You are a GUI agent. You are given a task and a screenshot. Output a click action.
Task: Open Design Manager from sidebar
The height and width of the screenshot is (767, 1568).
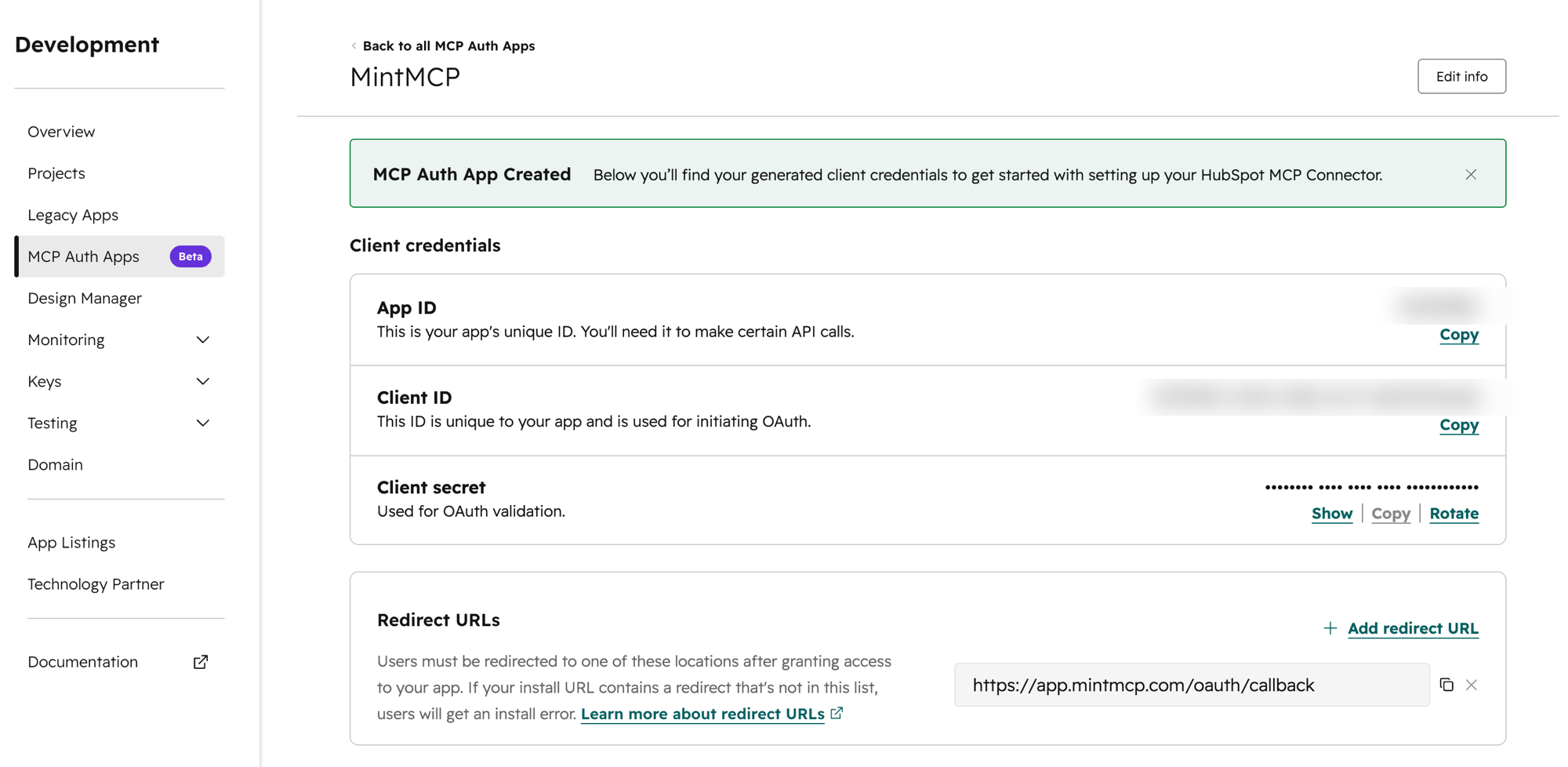coord(85,298)
